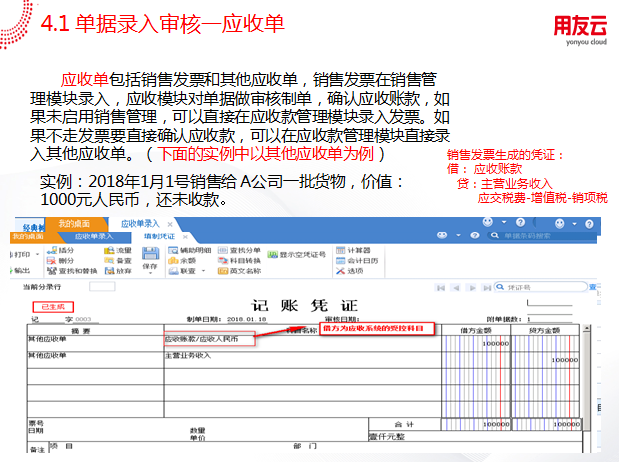This screenshot has width=619, height=462.
Task: Click the 附单据数 value field
Action: [550, 319]
